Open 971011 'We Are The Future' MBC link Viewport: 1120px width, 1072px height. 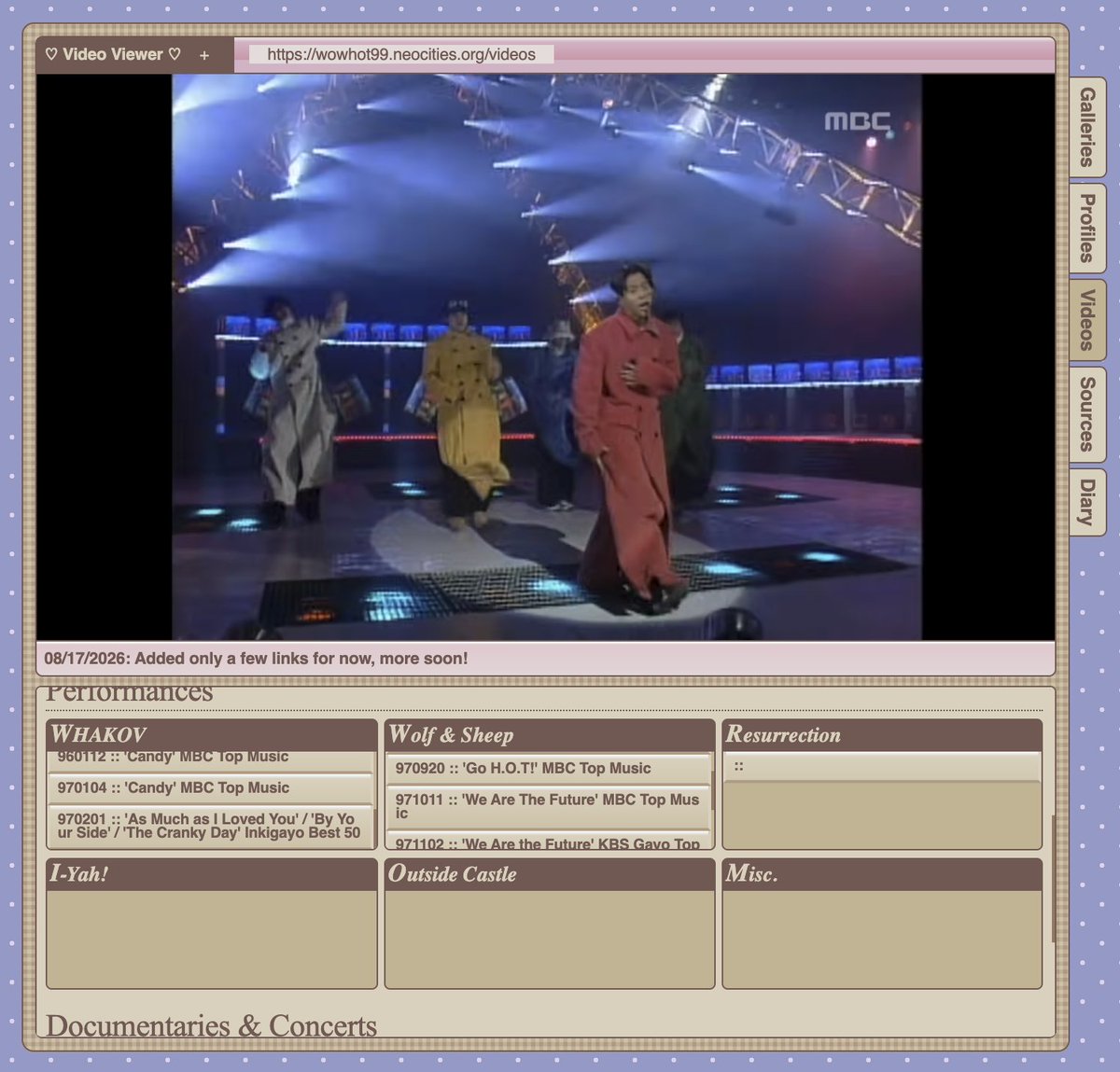[x=548, y=806]
